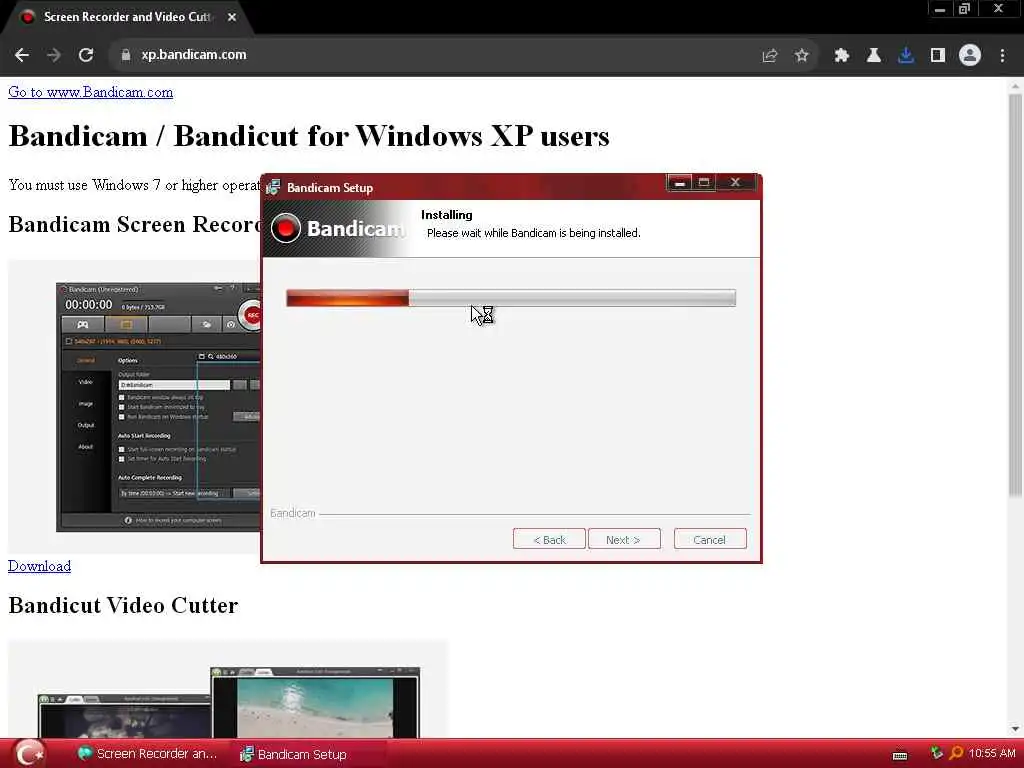
Task: Click the scrollbar down arrow
Action: (x=1015, y=728)
